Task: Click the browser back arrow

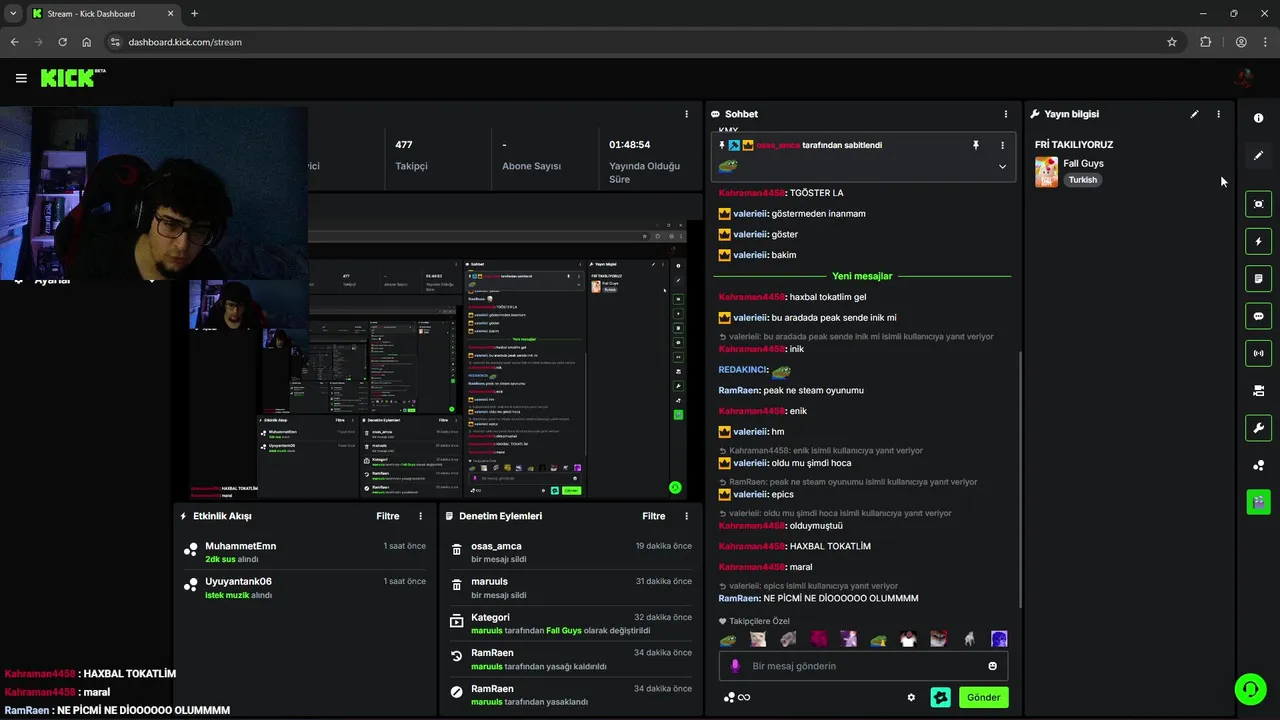Action: tap(14, 42)
